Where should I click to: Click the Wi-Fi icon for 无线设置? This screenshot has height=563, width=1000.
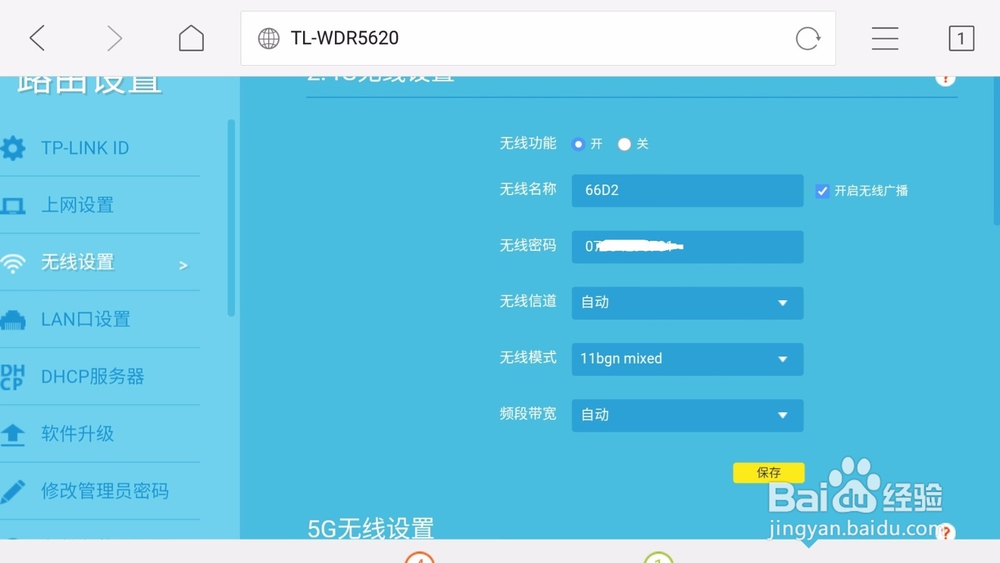point(13,263)
